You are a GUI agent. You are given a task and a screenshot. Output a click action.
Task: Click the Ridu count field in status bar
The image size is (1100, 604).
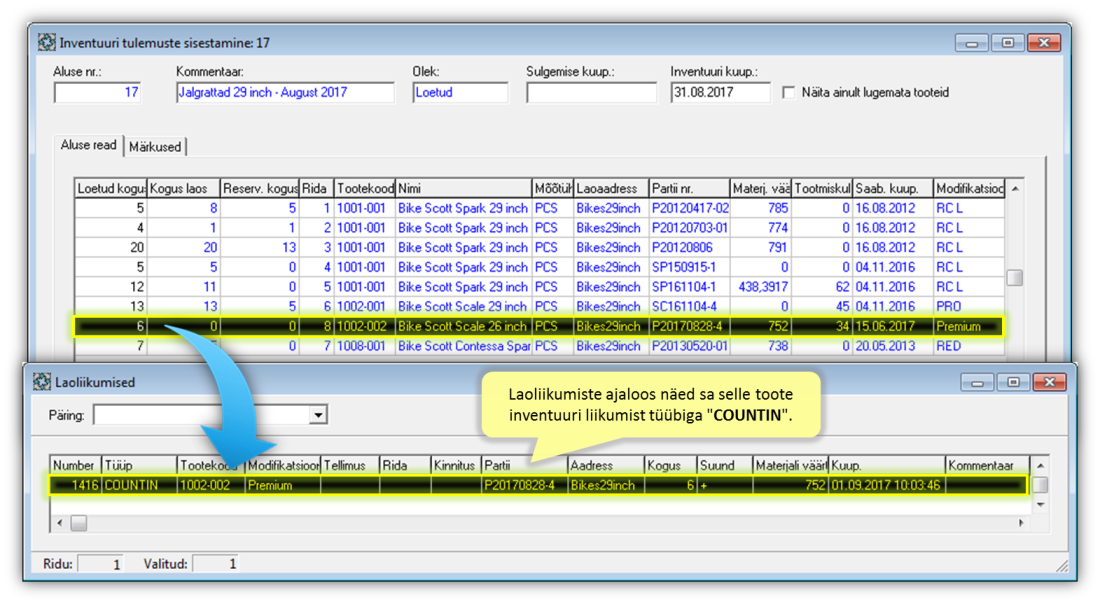click(101, 563)
